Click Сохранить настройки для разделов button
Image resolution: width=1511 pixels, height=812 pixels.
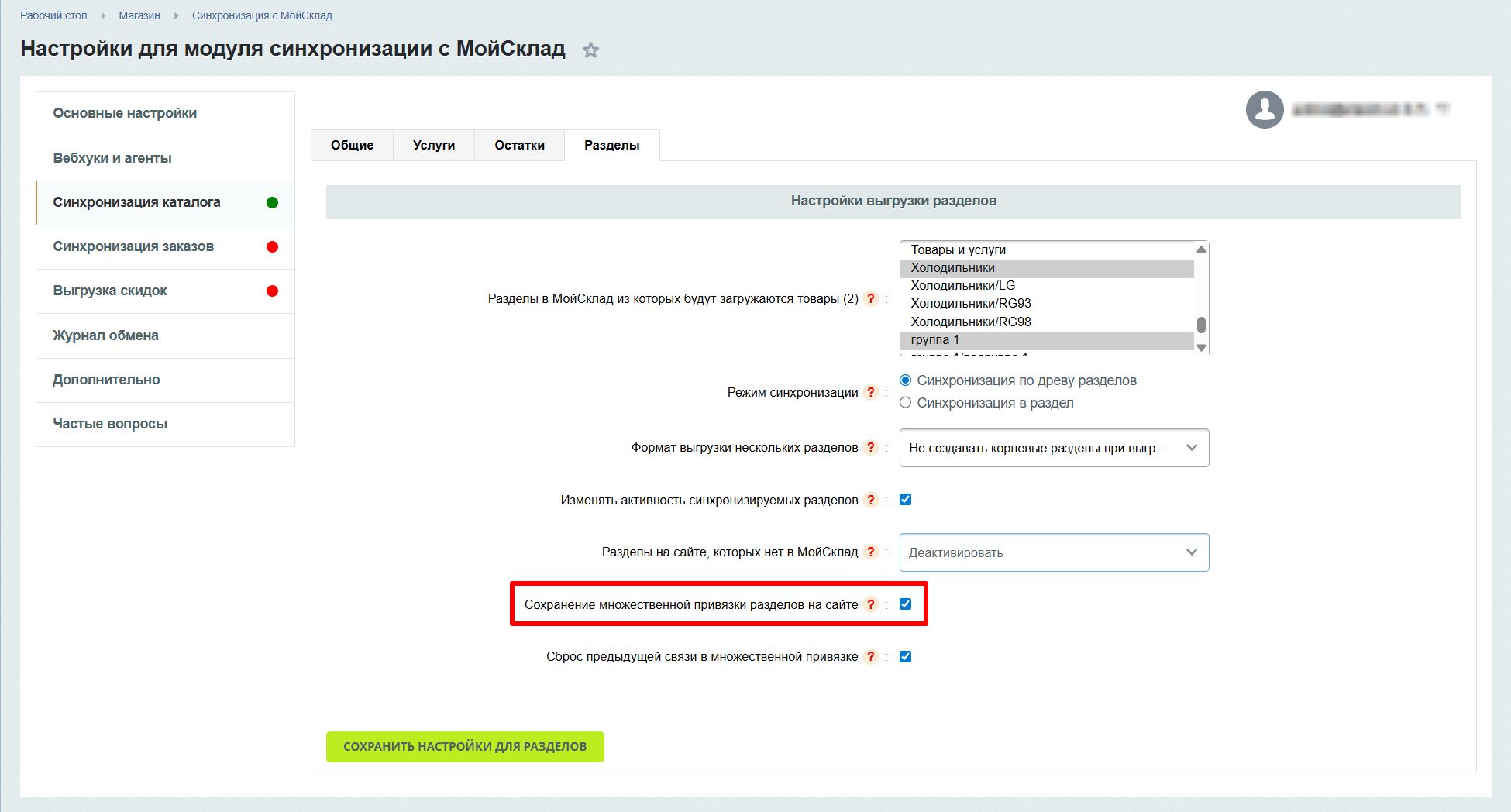(465, 746)
